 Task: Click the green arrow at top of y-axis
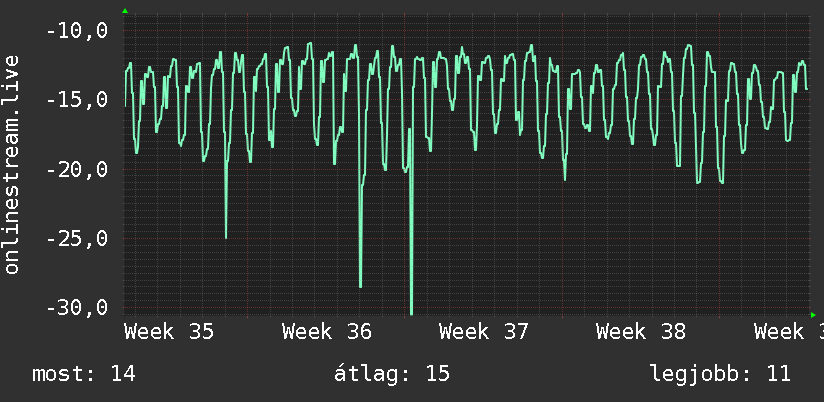coord(125,11)
